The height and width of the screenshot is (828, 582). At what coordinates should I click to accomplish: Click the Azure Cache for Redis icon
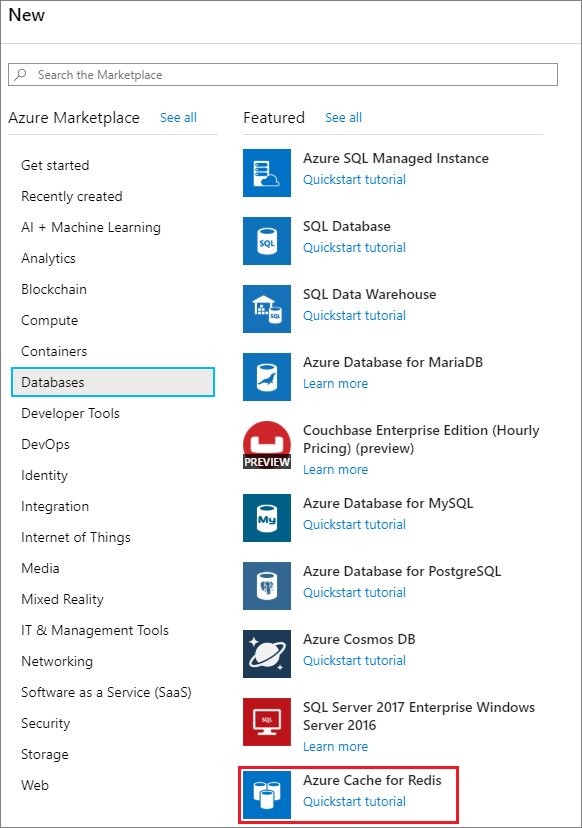(266, 794)
